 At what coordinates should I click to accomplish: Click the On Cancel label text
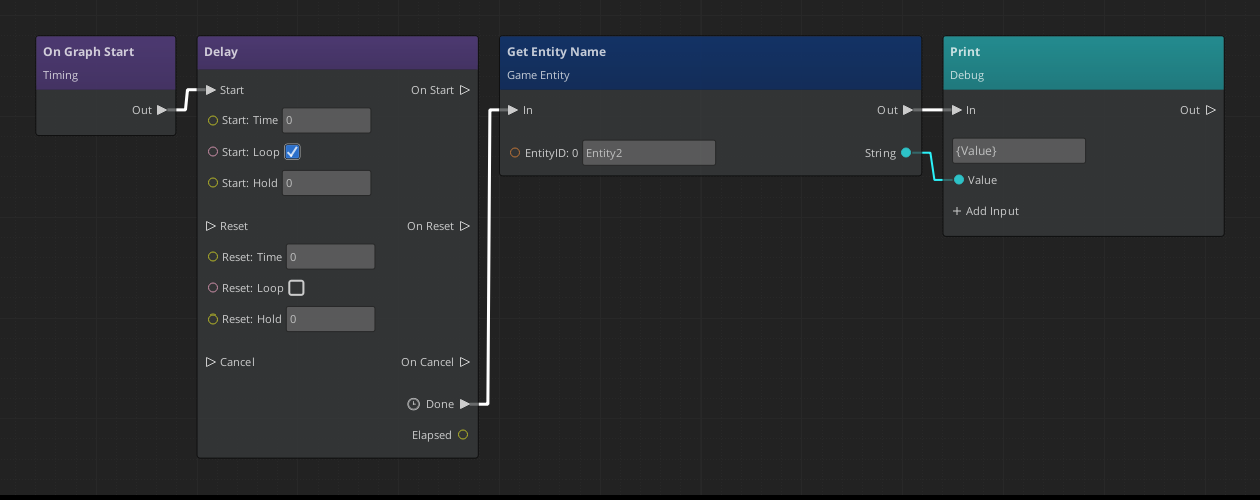pos(428,362)
